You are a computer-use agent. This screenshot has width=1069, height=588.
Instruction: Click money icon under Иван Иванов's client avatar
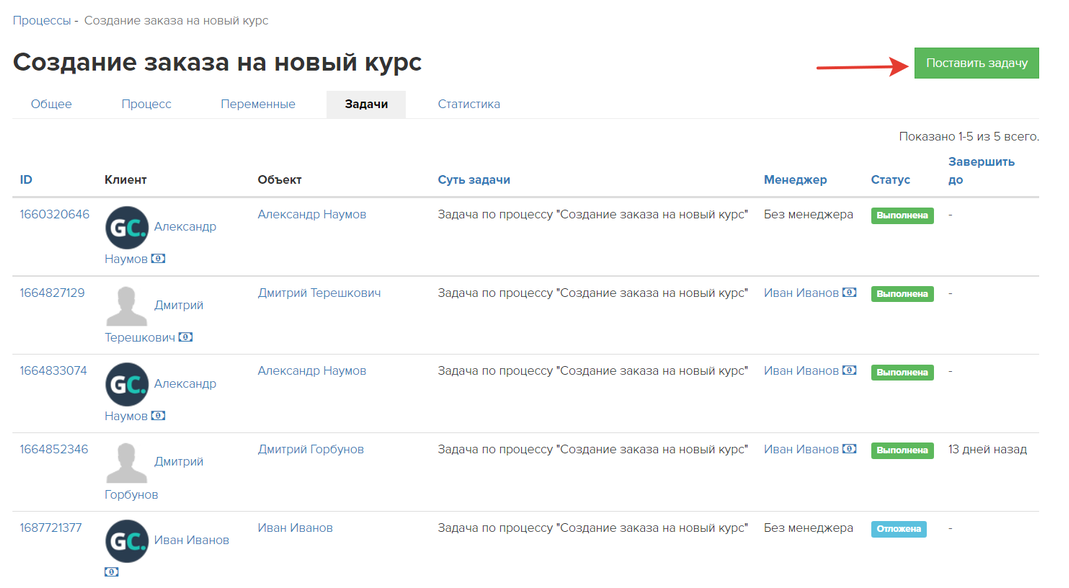click(x=112, y=572)
